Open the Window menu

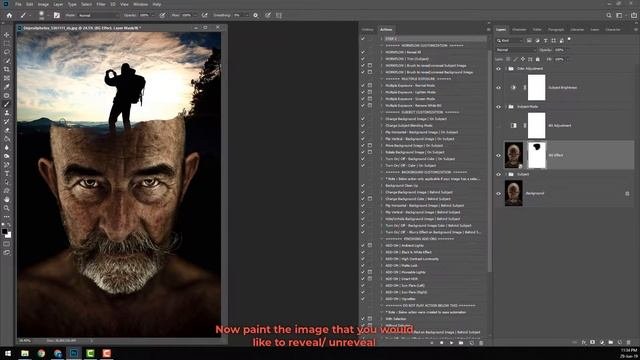pos(140,4)
